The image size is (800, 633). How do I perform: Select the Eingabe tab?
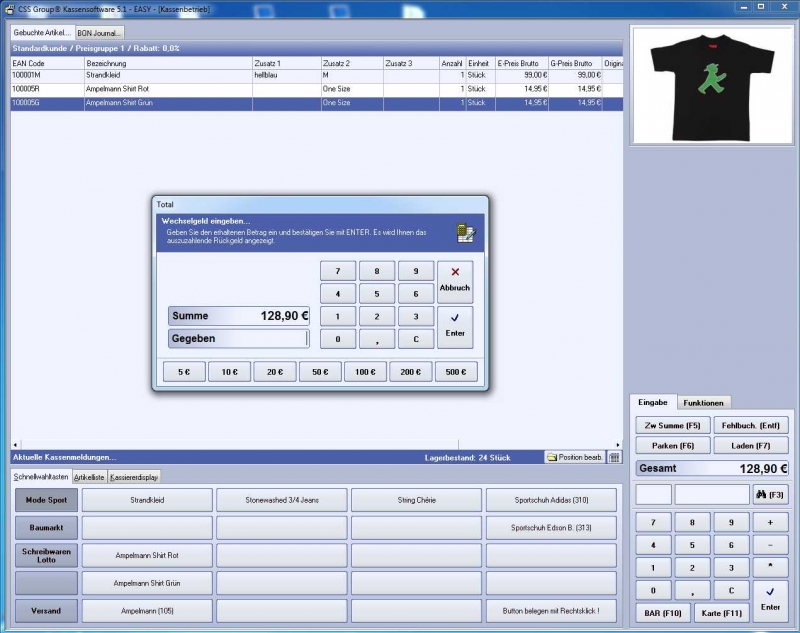[653, 402]
